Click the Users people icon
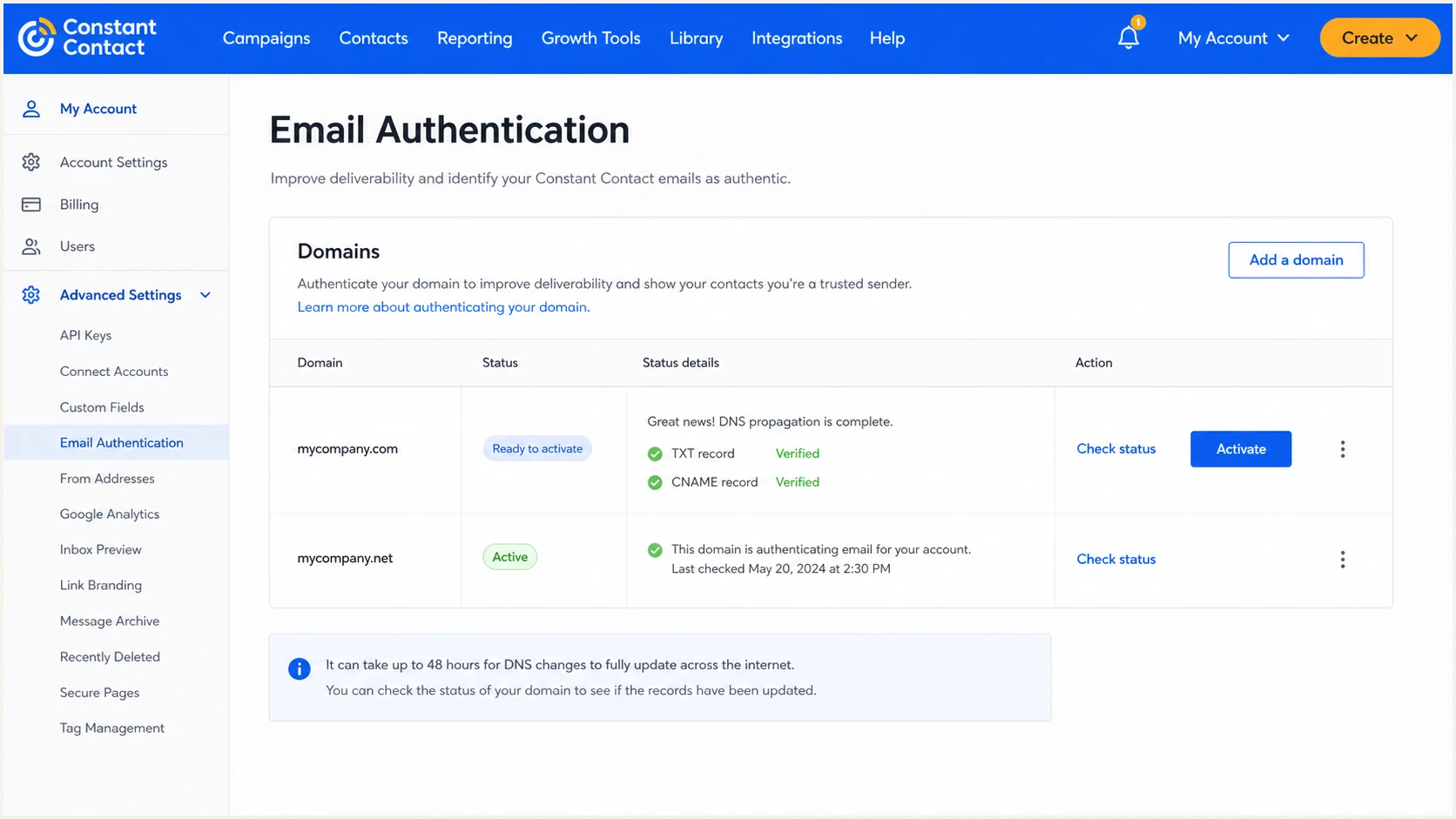The height and width of the screenshot is (819, 1456). click(x=31, y=246)
